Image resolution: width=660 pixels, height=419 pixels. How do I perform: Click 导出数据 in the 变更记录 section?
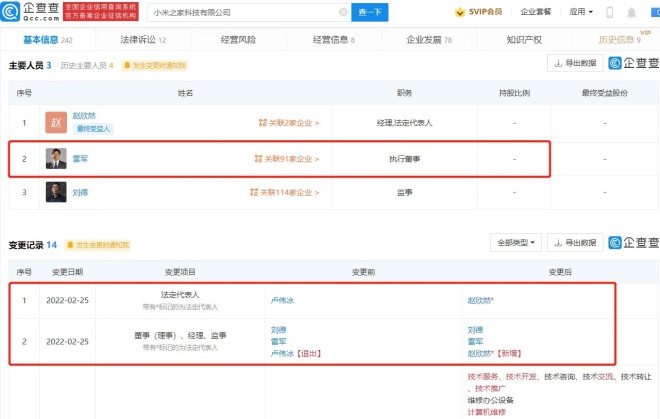point(575,243)
